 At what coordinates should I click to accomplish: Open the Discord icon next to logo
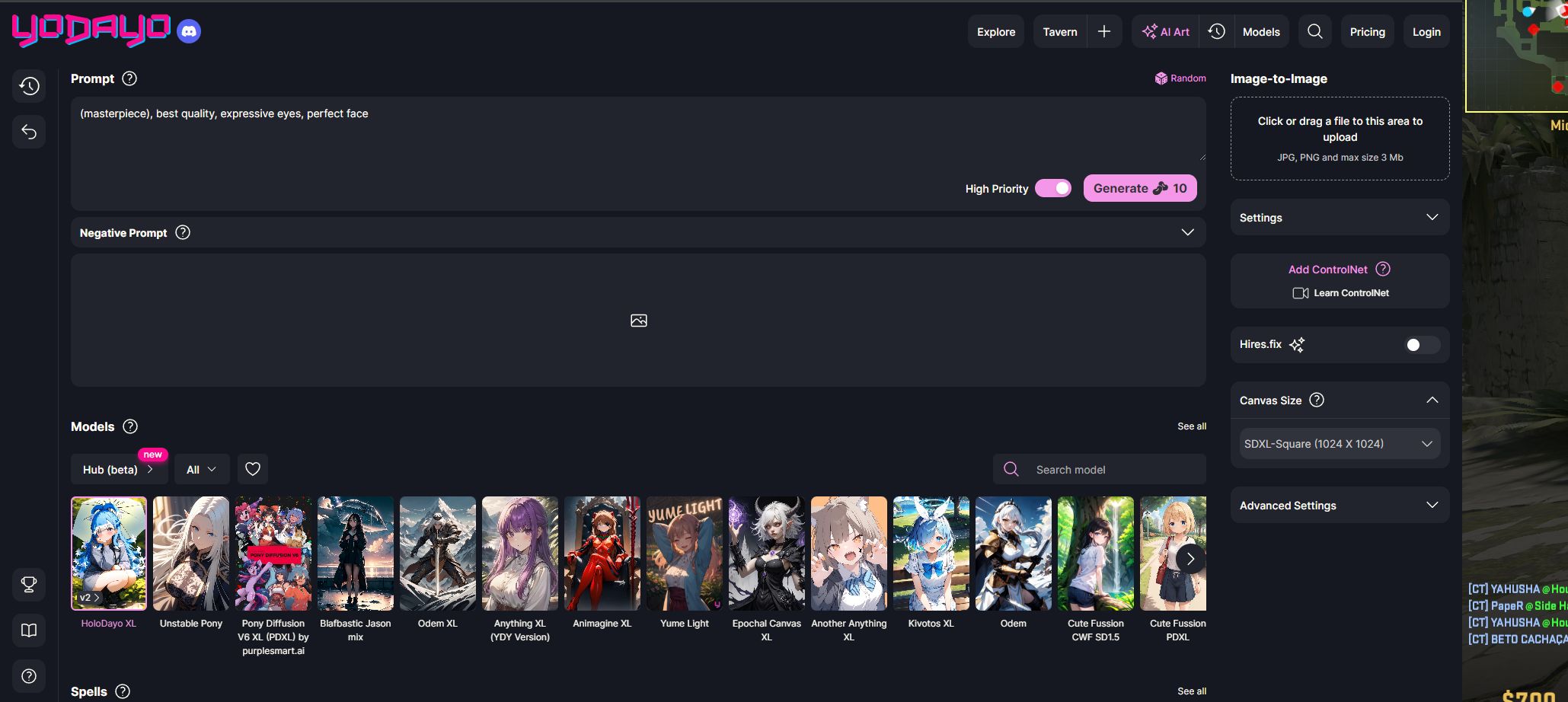pyautogui.click(x=189, y=31)
